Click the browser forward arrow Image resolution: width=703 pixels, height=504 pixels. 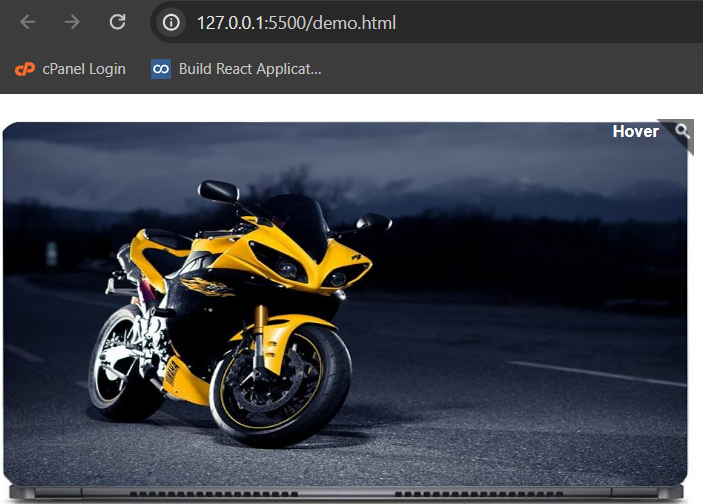coord(72,22)
